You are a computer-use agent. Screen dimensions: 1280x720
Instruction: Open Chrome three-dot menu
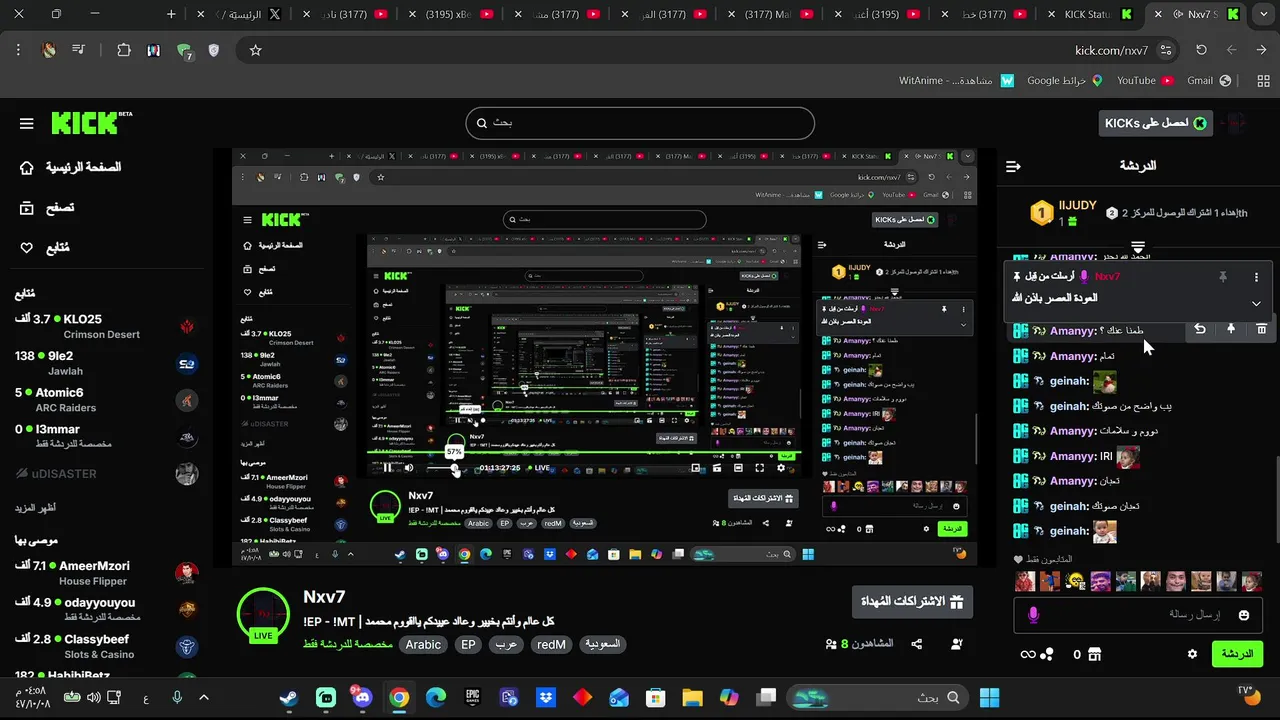(x=18, y=50)
